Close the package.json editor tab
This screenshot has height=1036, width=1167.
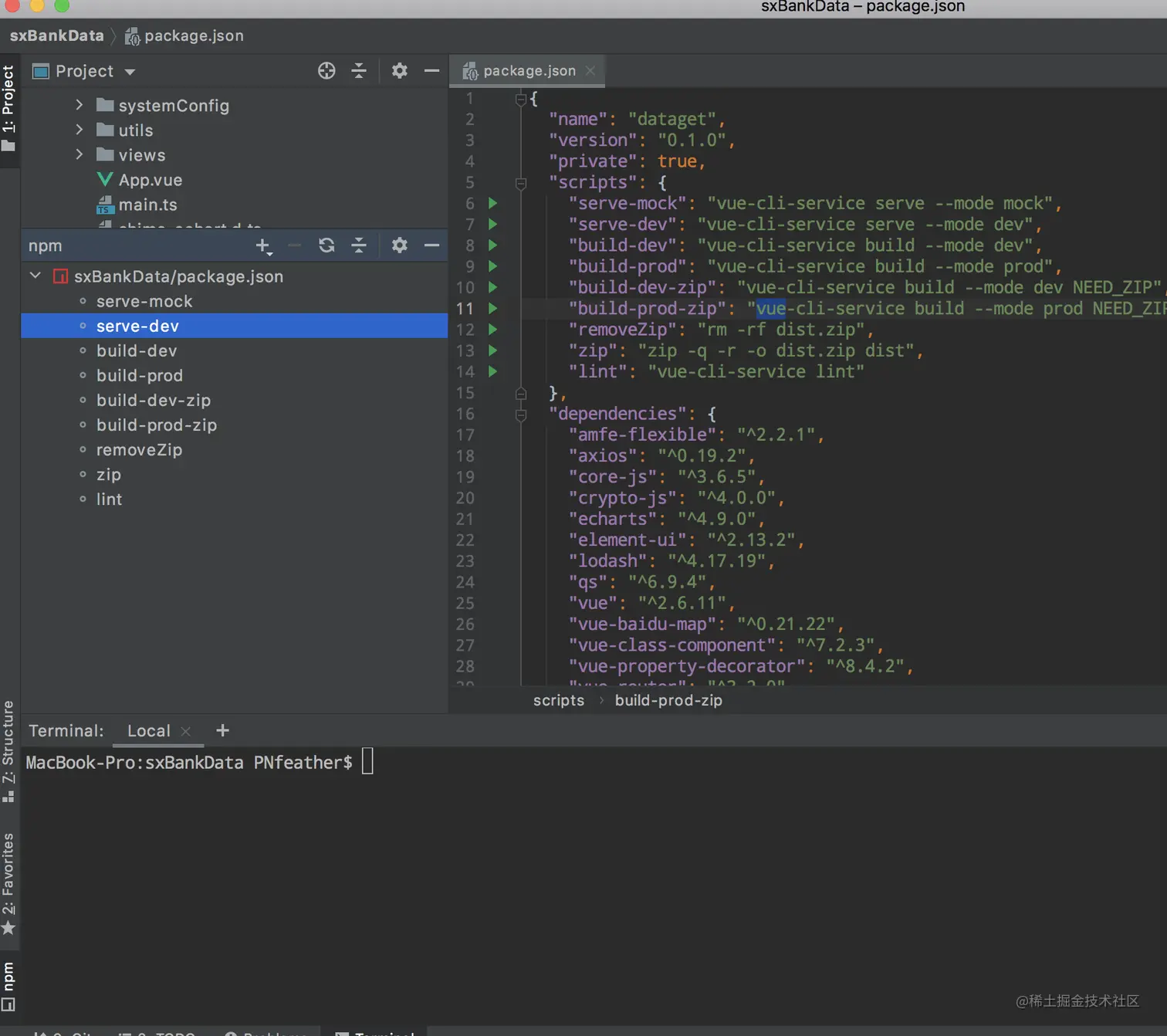(x=590, y=70)
